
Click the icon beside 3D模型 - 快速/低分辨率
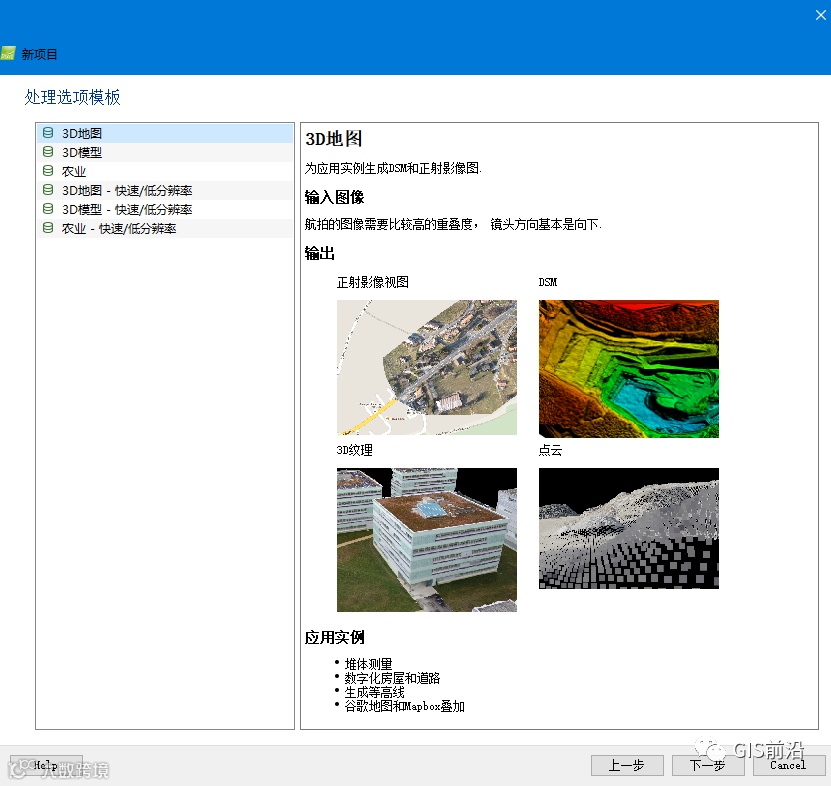coord(48,209)
